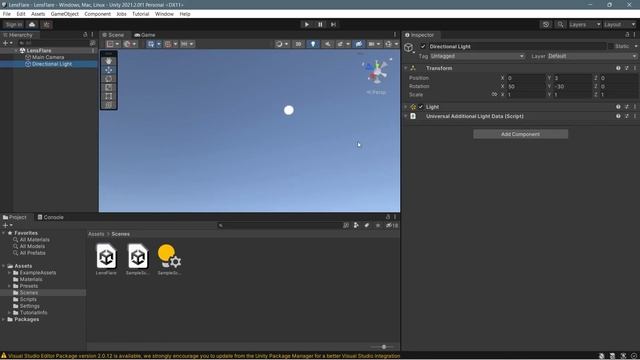
Task: Expand the Light component foldout
Action: (406, 107)
